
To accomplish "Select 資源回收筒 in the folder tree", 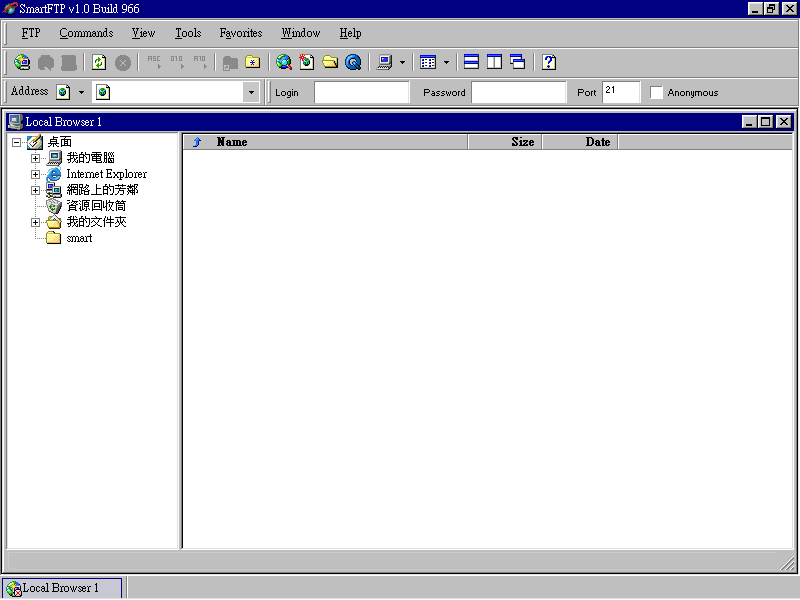I will 96,206.
